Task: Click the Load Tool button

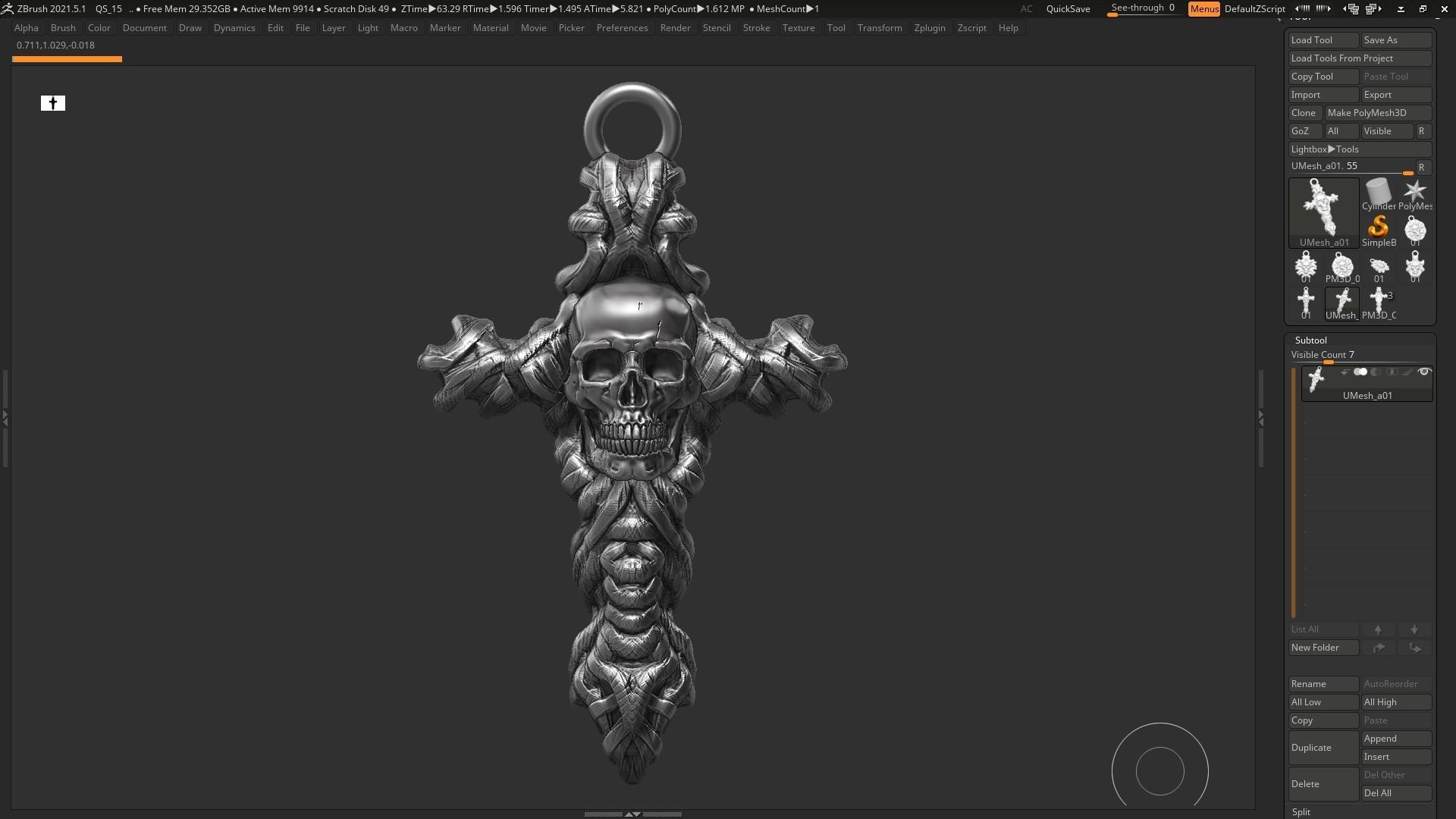Action: [x=1323, y=40]
